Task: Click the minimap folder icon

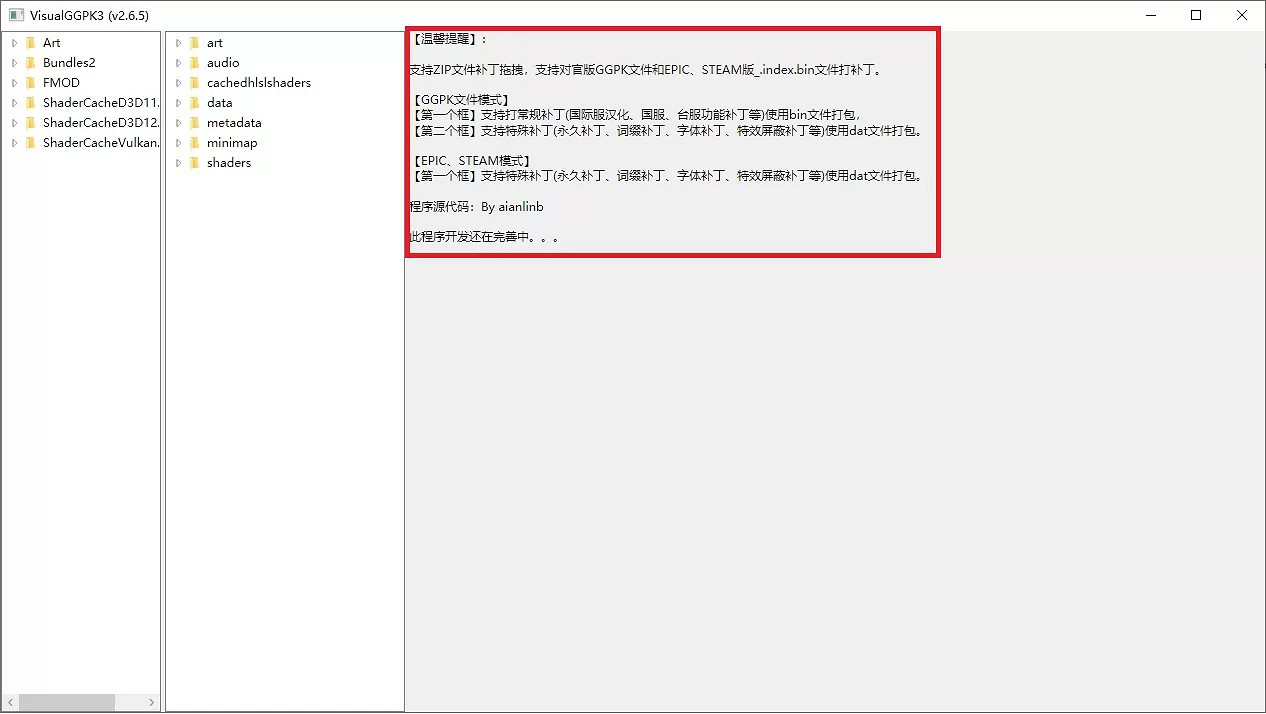Action: [x=196, y=142]
